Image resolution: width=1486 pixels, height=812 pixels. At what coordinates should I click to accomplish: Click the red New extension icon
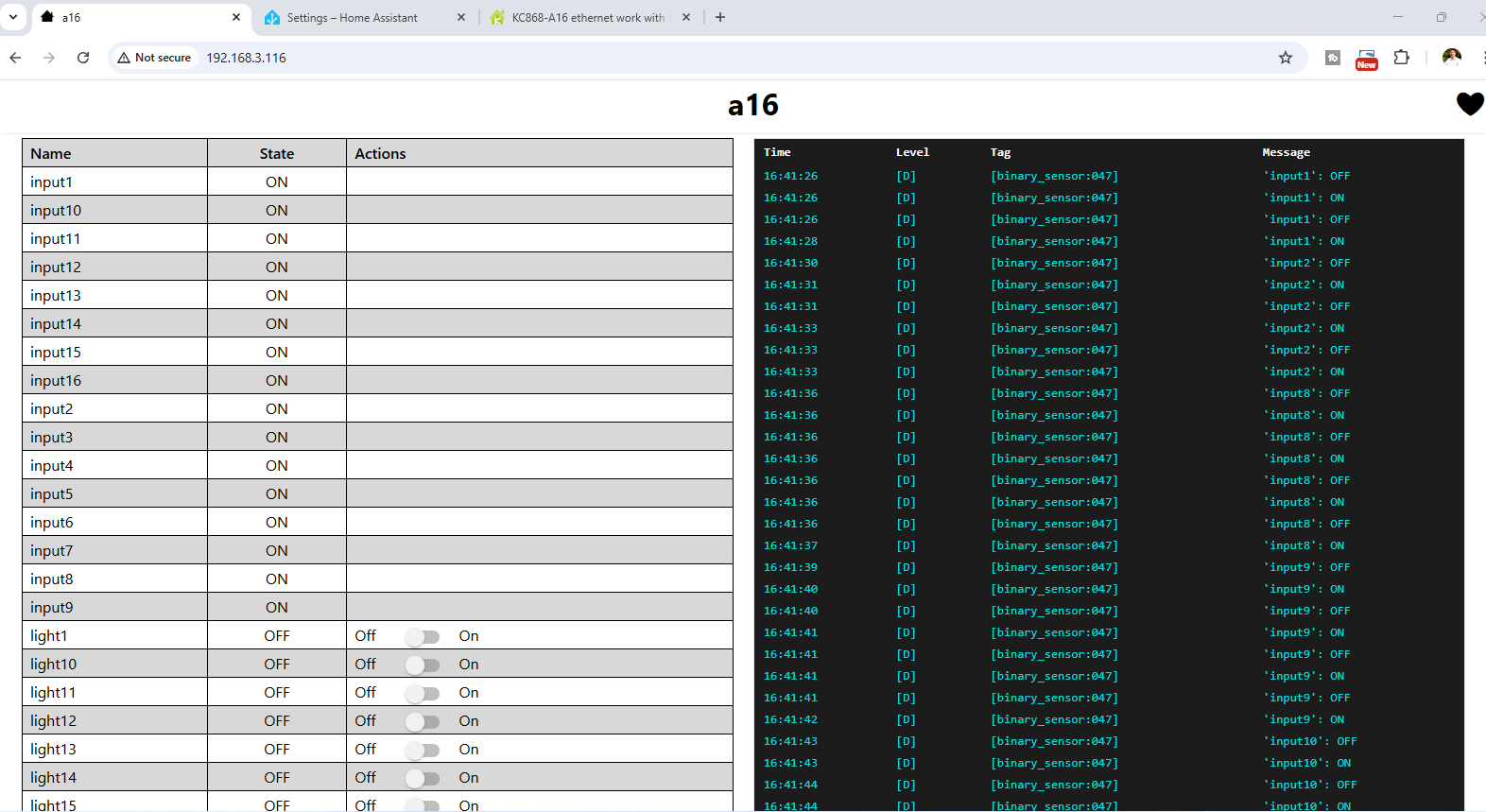tap(1366, 59)
